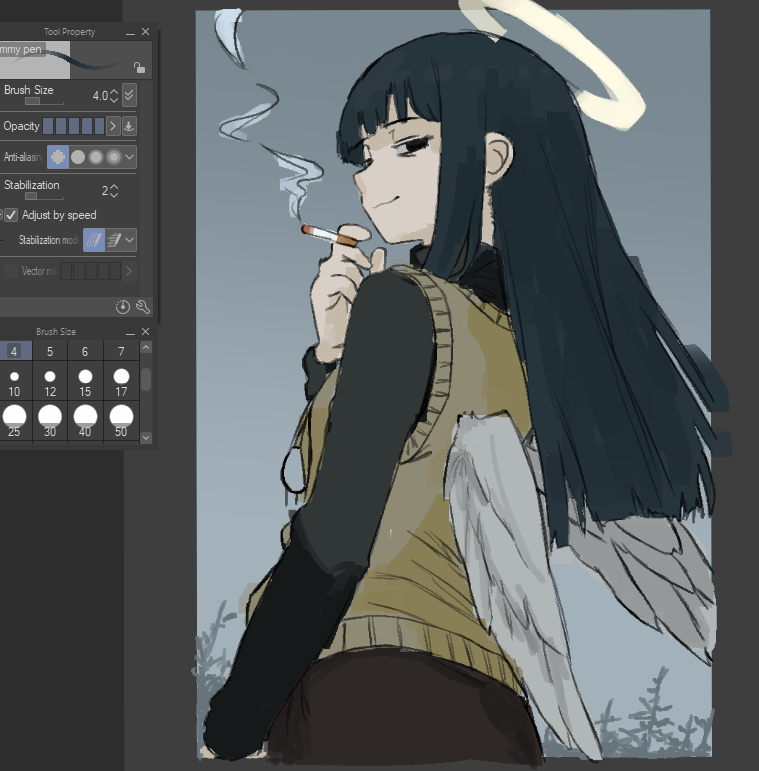Click reset tool property to default icon
759x771 pixels.
(123, 307)
